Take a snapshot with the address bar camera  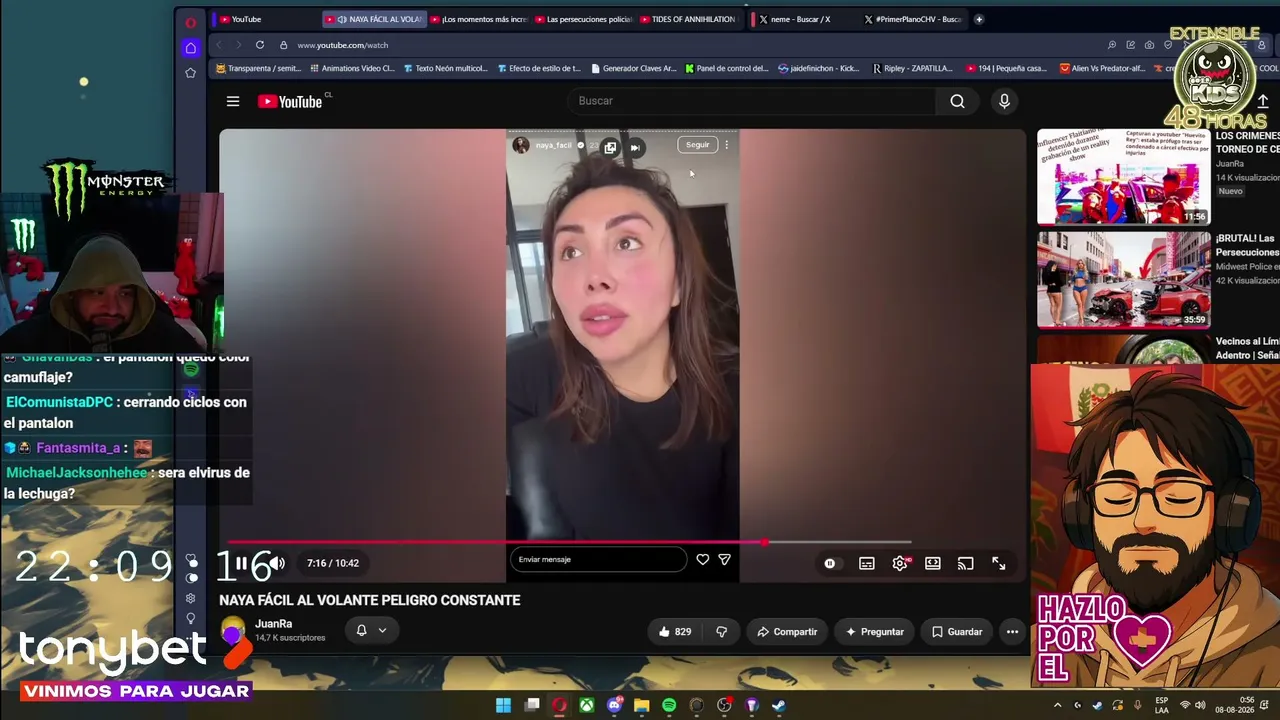(x=1149, y=45)
